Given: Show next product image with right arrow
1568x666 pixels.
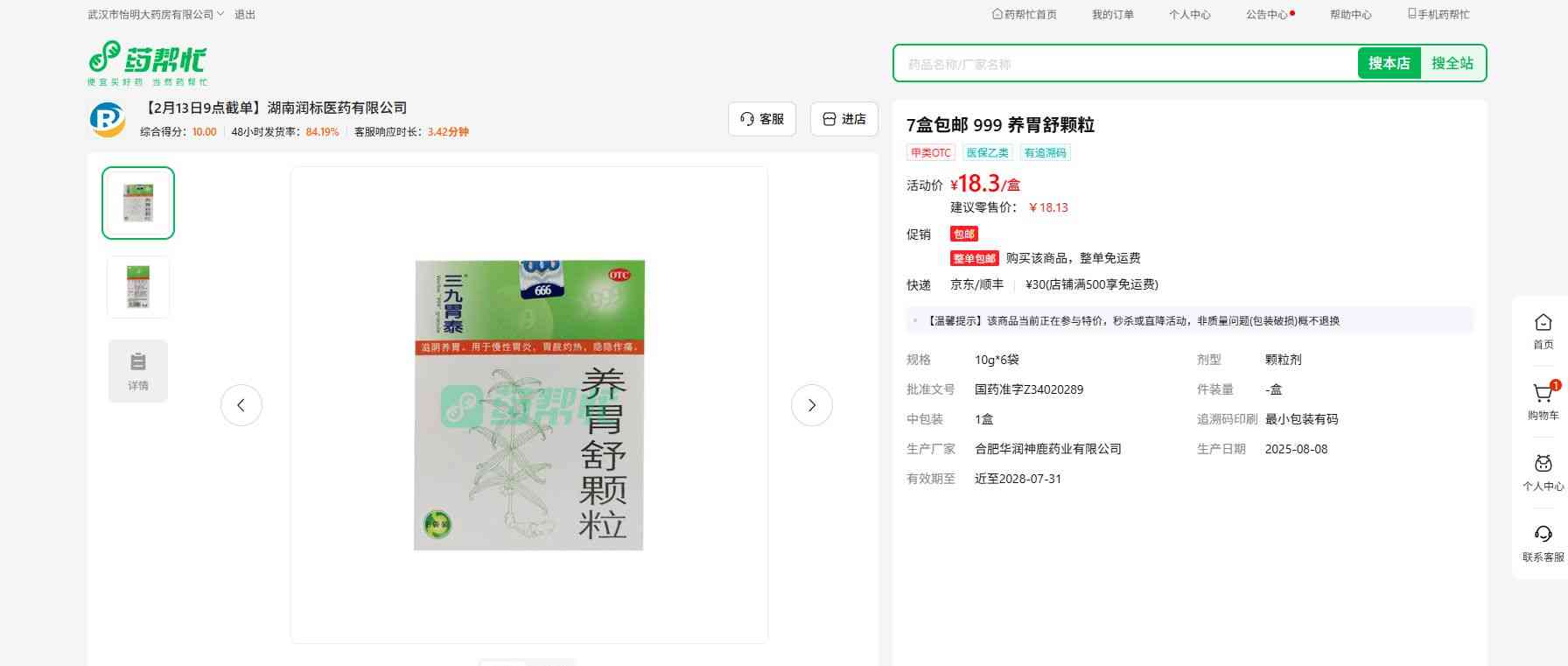Looking at the screenshot, I should [x=811, y=405].
